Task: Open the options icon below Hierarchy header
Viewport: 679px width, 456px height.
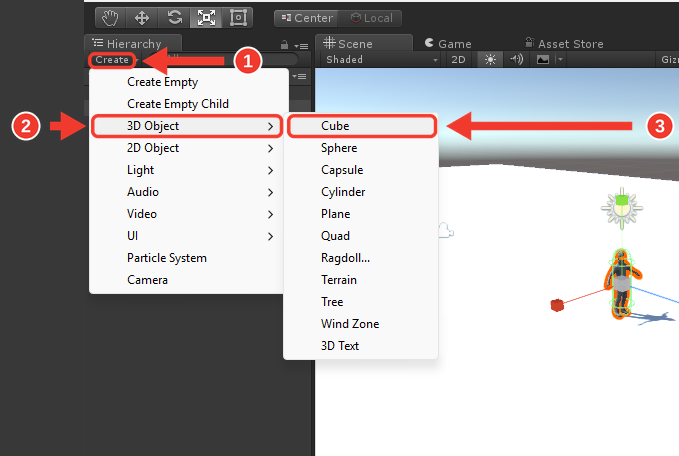Action: (x=299, y=77)
